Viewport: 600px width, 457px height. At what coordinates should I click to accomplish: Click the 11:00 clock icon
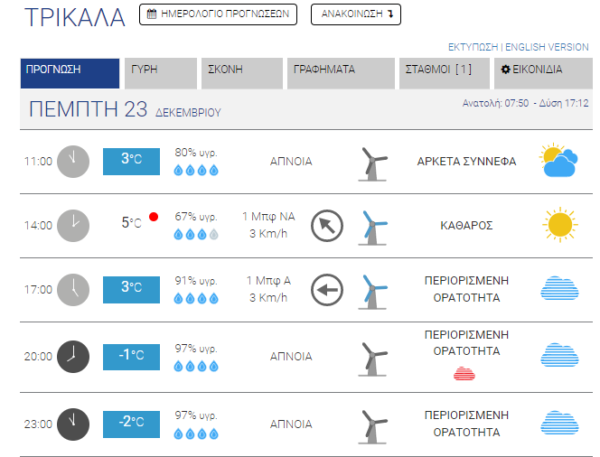72,160
